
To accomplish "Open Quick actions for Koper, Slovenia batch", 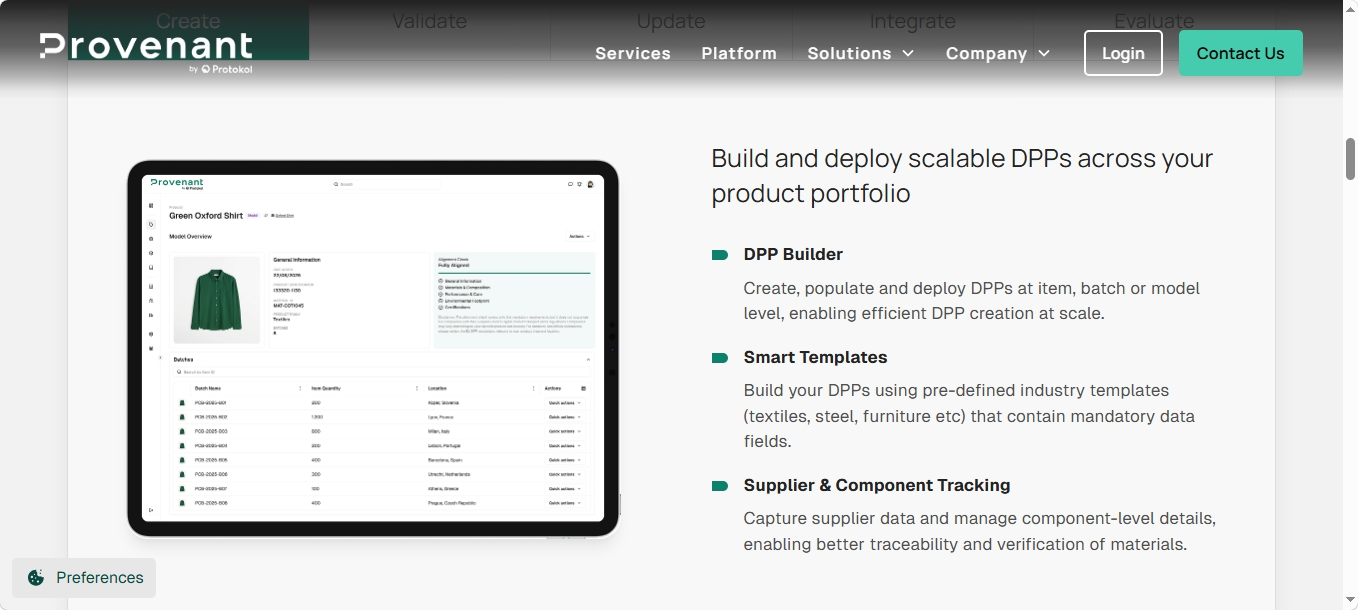I will pos(565,402).
